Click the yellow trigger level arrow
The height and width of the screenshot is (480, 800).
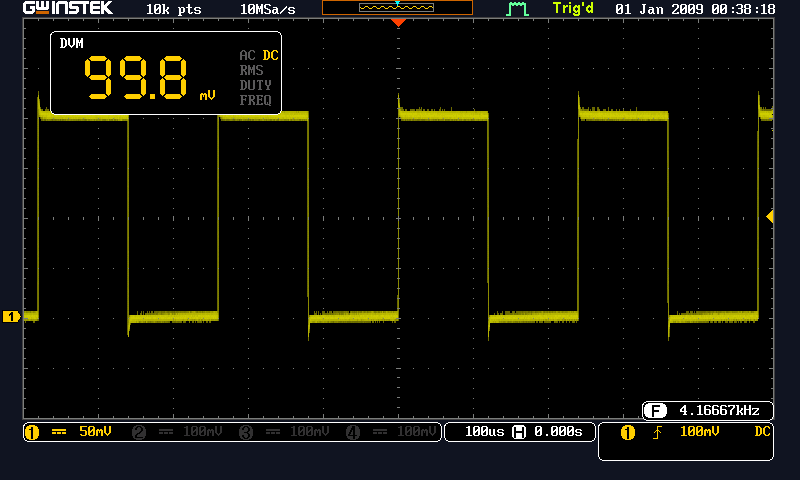click(x=769, y=216)
